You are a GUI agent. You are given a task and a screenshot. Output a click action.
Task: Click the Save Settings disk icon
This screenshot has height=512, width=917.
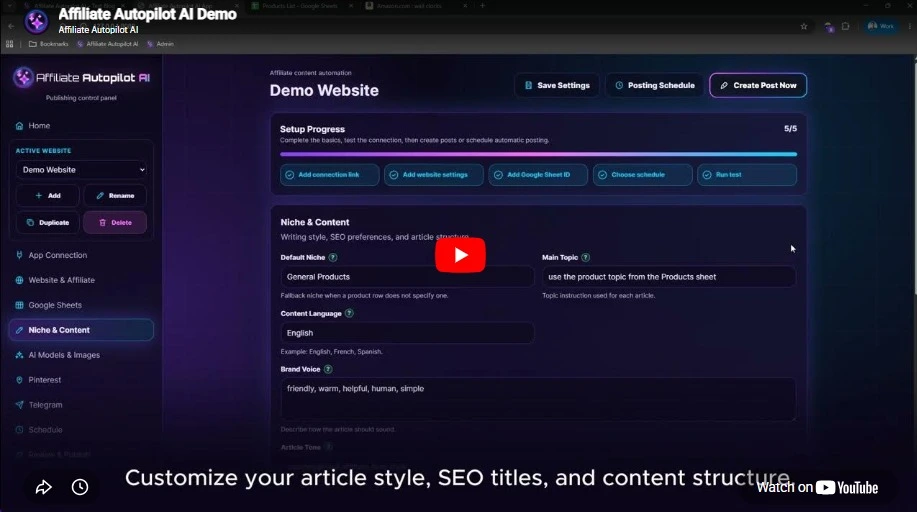coord(529,85)
